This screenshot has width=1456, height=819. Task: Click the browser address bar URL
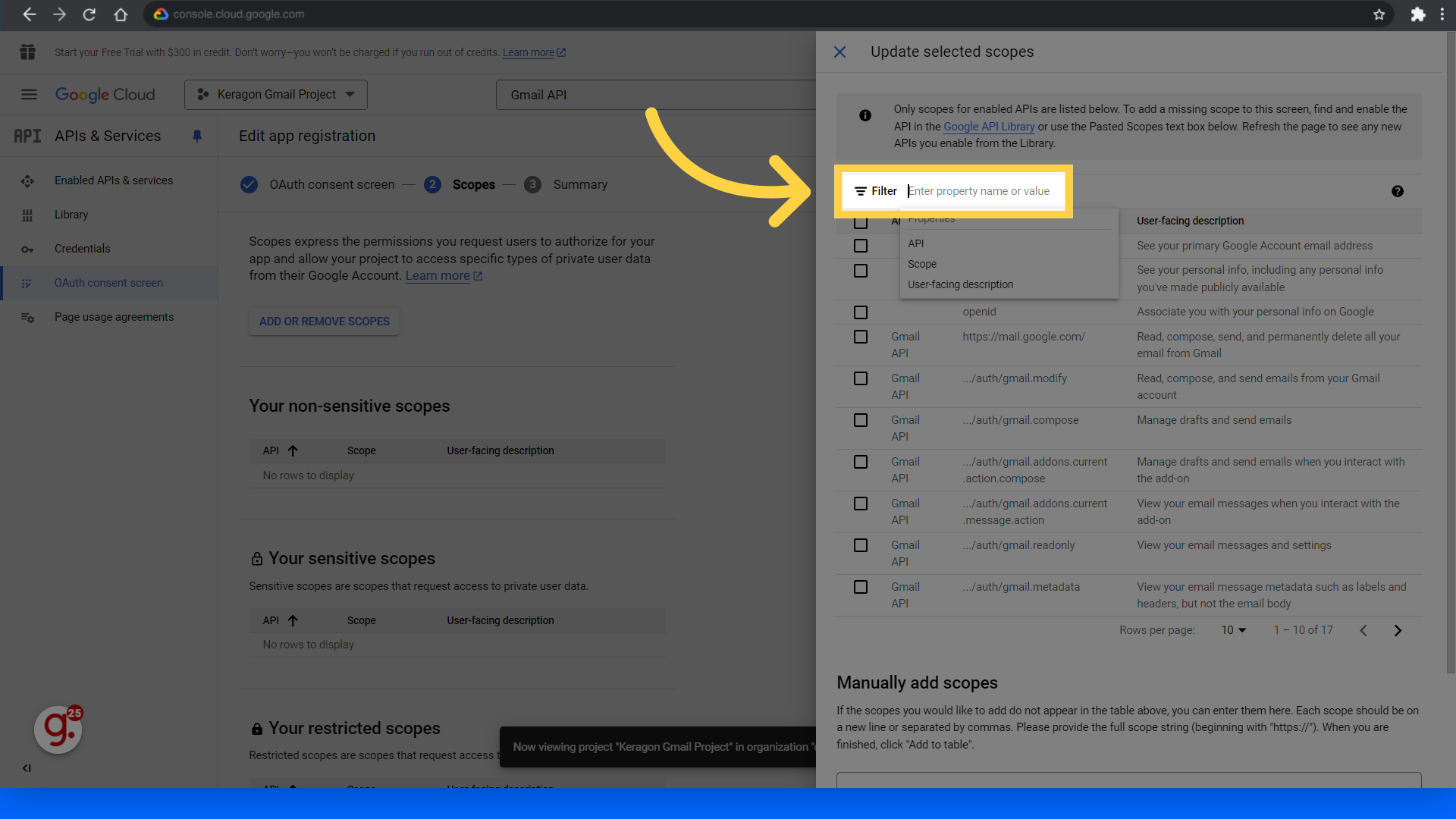click(238, 14)
